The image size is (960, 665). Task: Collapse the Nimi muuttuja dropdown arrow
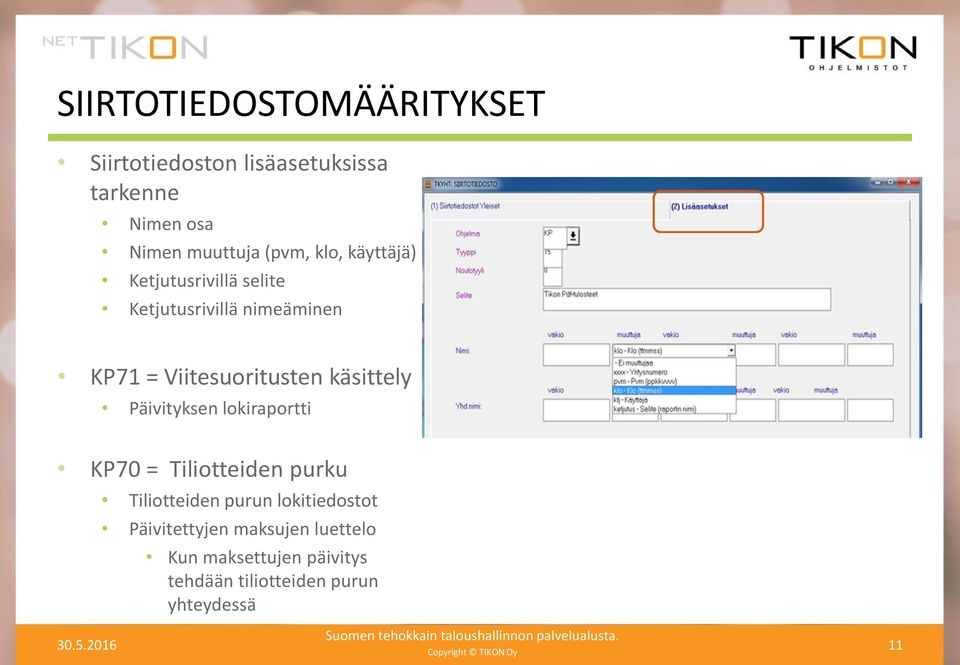click(730, 351)
